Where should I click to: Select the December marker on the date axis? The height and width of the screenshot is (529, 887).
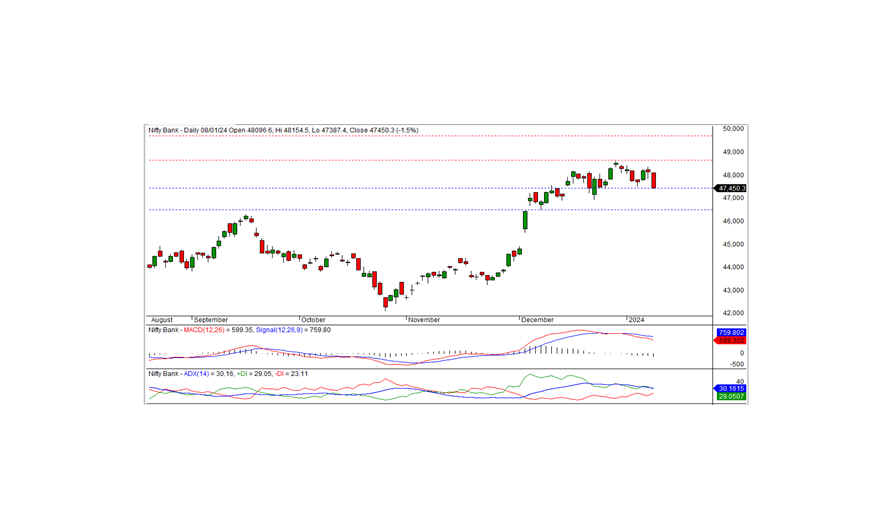(x=539, y=318)
